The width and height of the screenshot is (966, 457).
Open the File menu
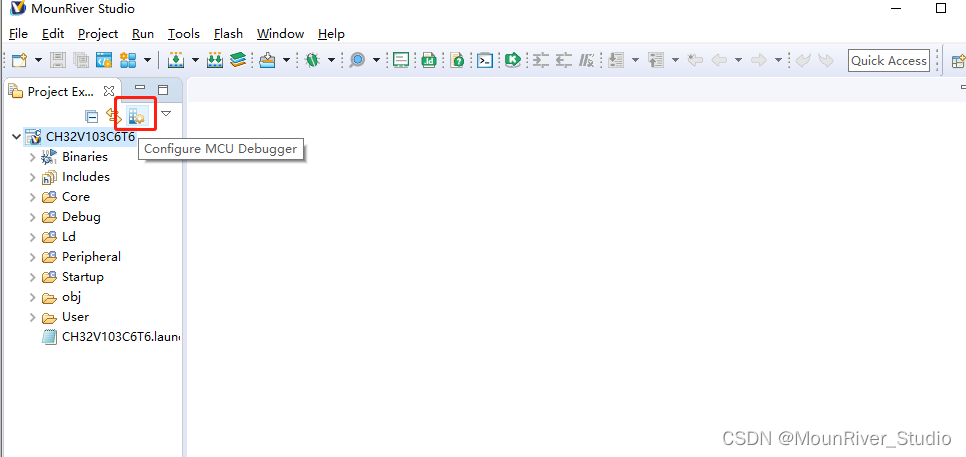pyautogui.click(x=18, y=34)
